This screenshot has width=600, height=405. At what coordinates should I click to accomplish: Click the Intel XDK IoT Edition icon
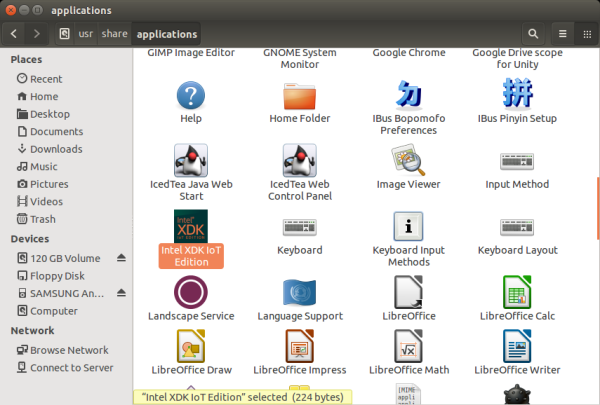coord(191,226)
